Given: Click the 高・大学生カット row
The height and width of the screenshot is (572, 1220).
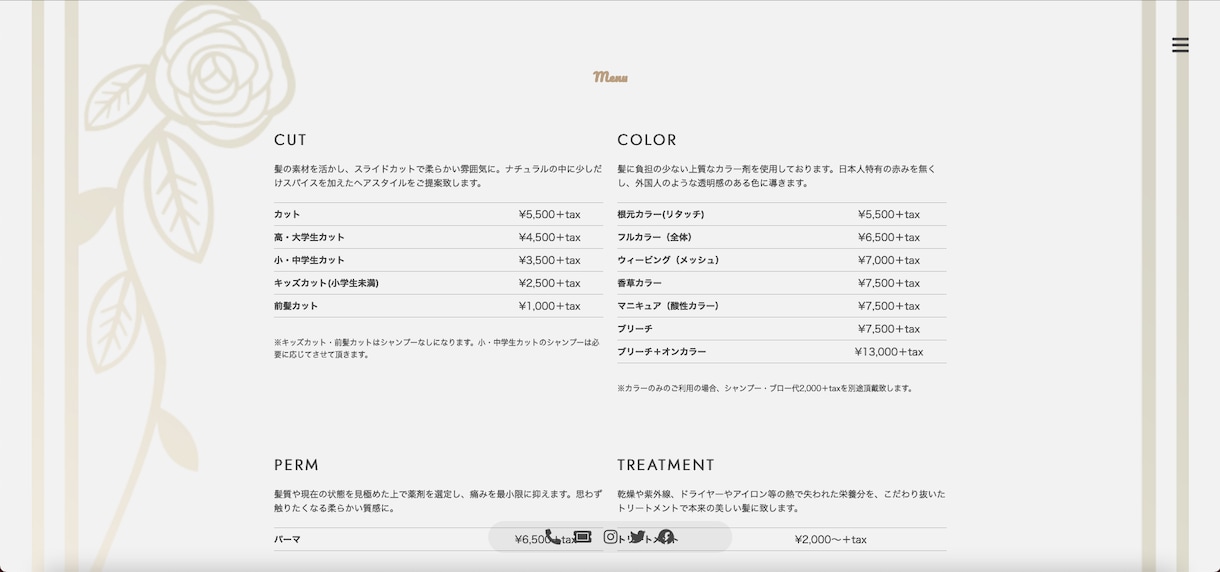Looking at the screenshot, I should tap(438, 237).
